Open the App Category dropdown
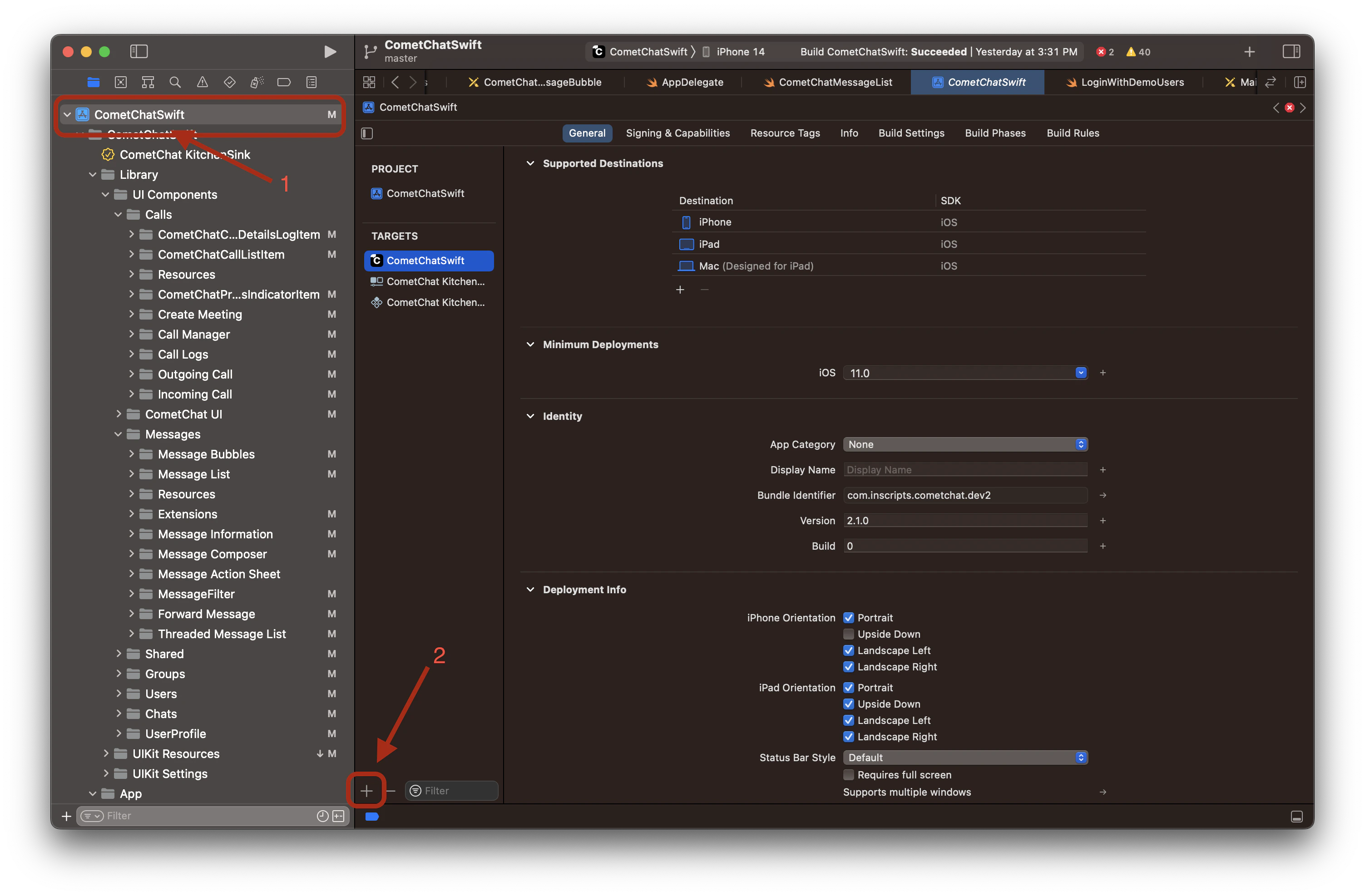This screenshot has width=1365, height=896. 965,444
